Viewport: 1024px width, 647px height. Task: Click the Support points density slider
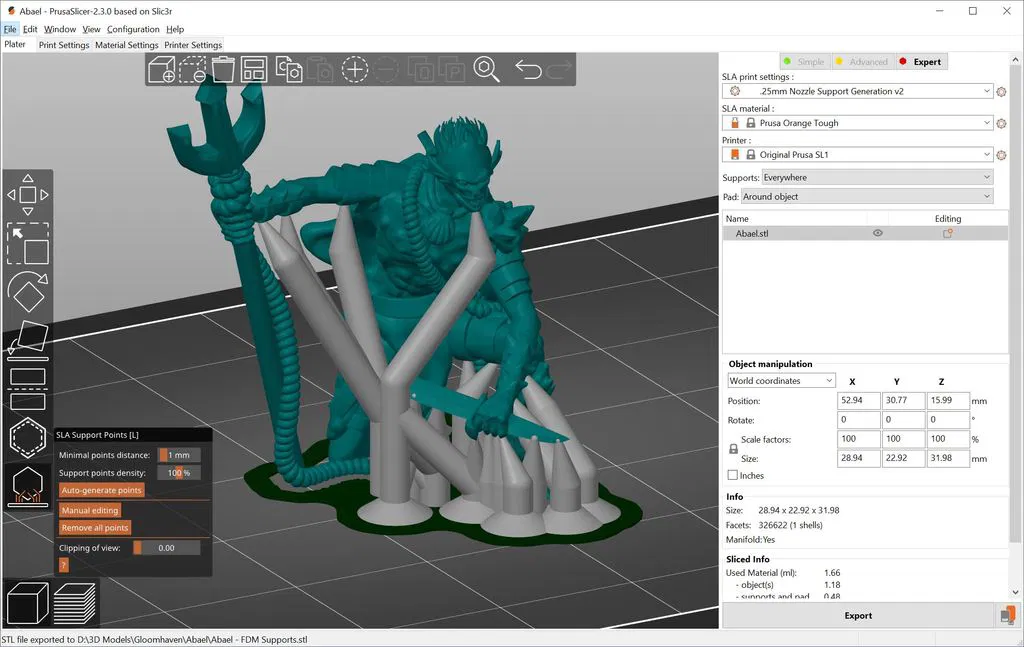click(x=179, y=473)
